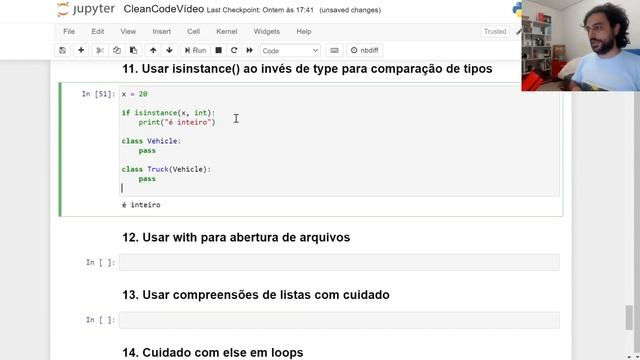The image size is (640, 360).
Task: Restart the kernel with the circular arrow
Action: [x=234, y=50]
